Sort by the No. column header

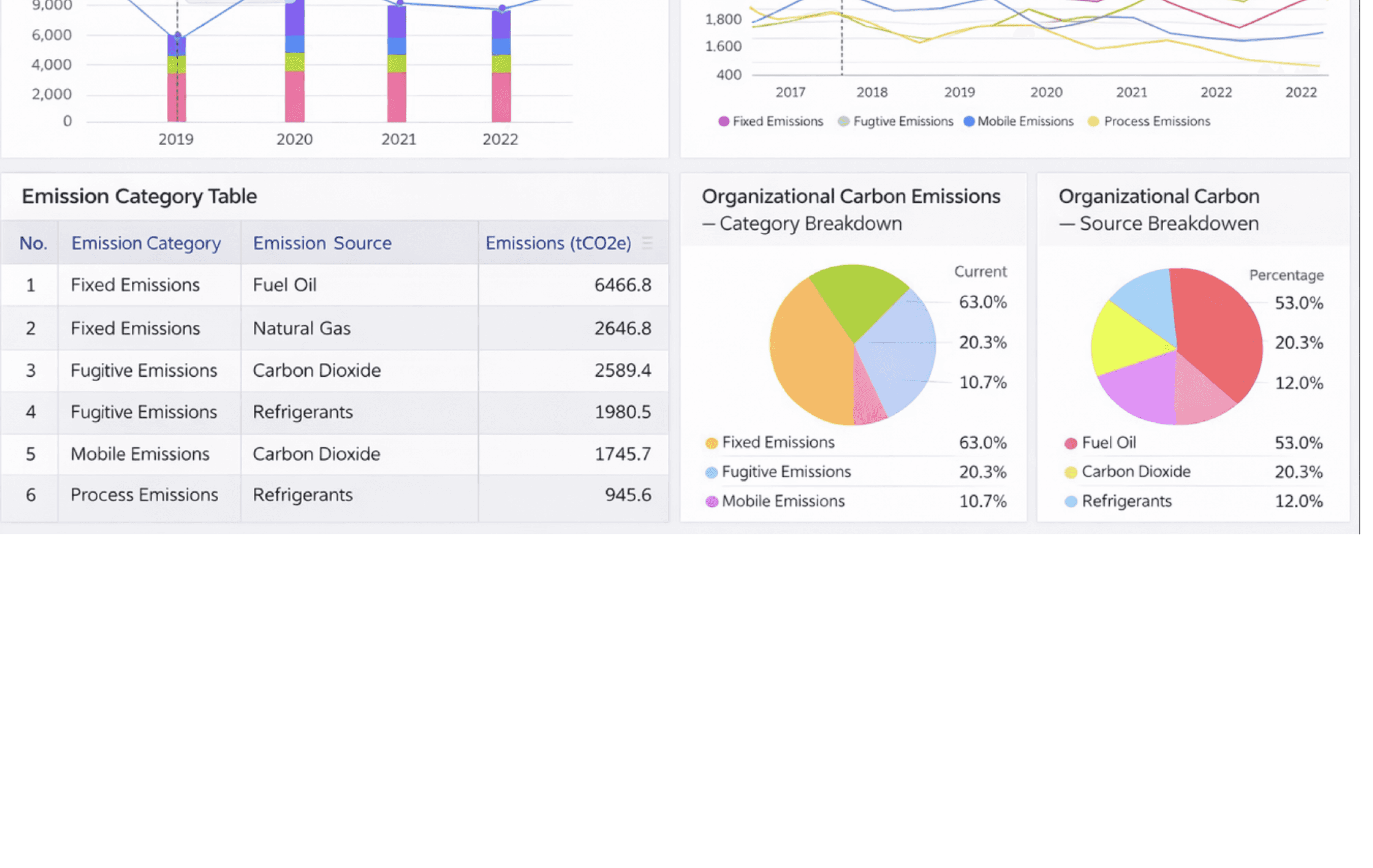32,243
